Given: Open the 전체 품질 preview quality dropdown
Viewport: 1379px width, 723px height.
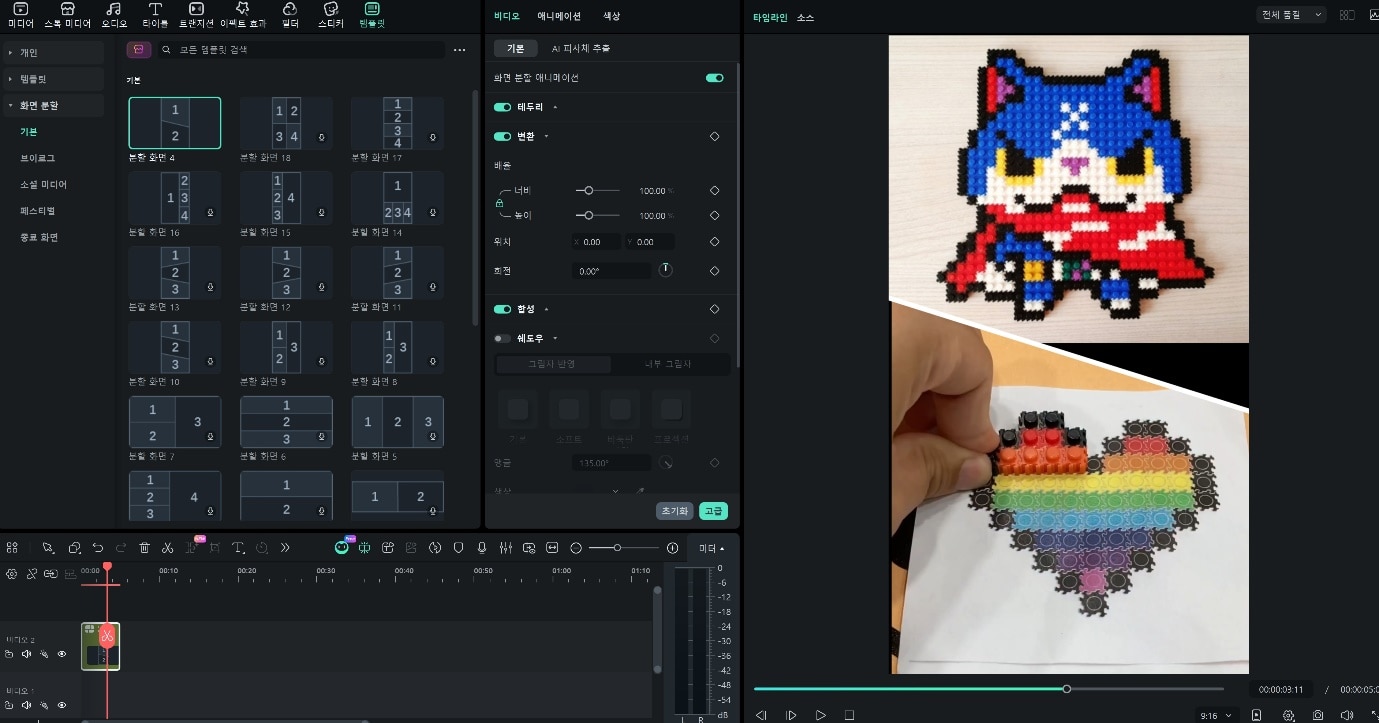Looking at the screenshot, I should (x=1291, y=15).
